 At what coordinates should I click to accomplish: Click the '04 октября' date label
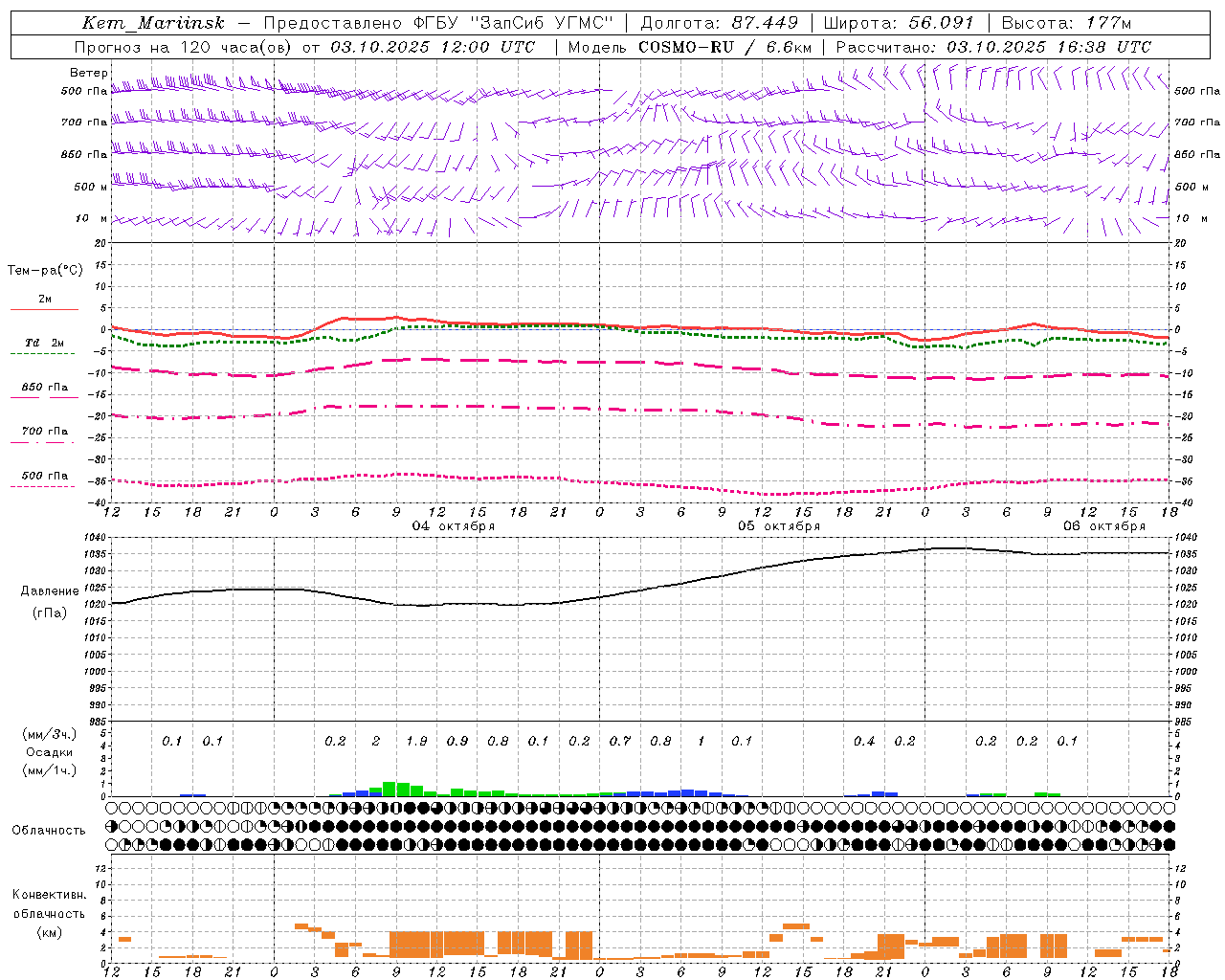pos(454,526)
